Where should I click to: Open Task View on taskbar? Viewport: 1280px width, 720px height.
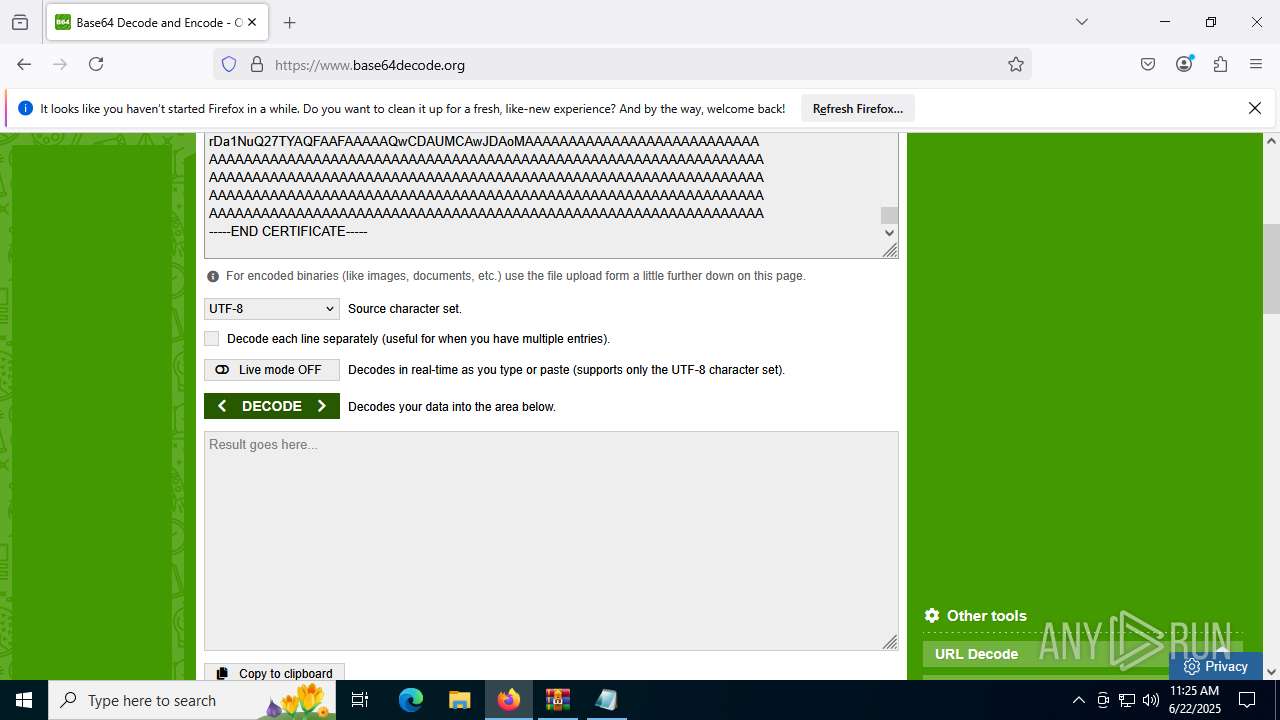point(360,700)
